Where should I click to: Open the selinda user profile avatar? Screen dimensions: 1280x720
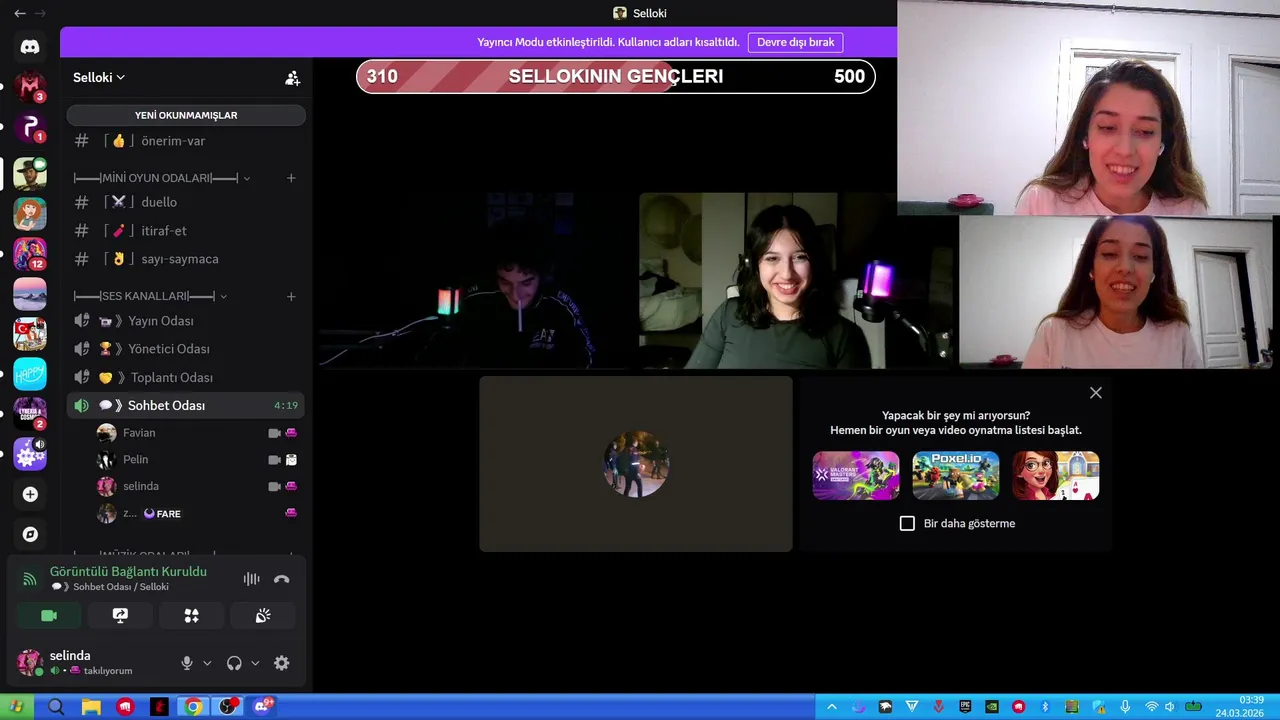pyautogui.click(x=30, y=662)
